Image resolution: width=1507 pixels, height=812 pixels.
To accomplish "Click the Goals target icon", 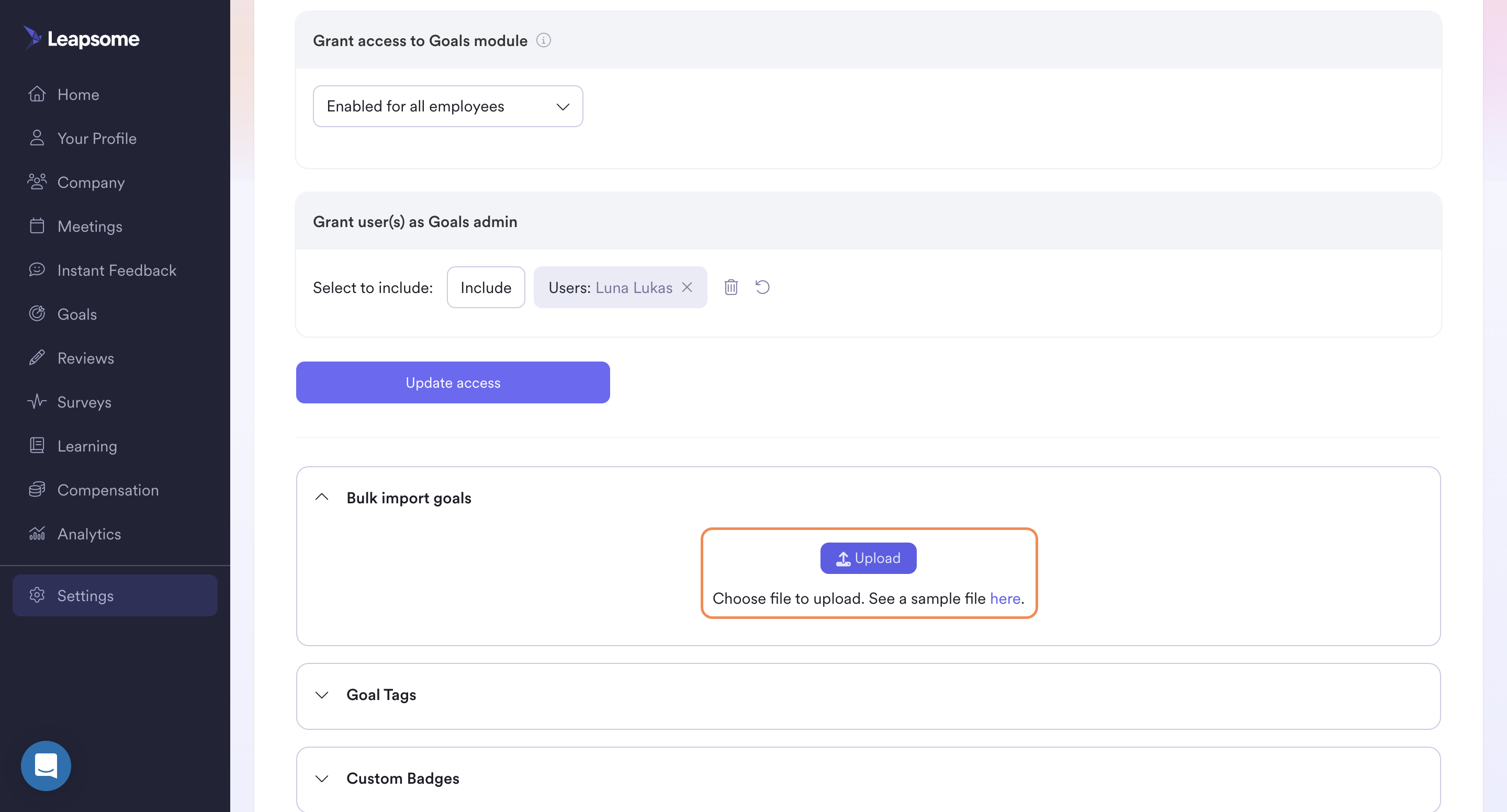I will 37,313.
